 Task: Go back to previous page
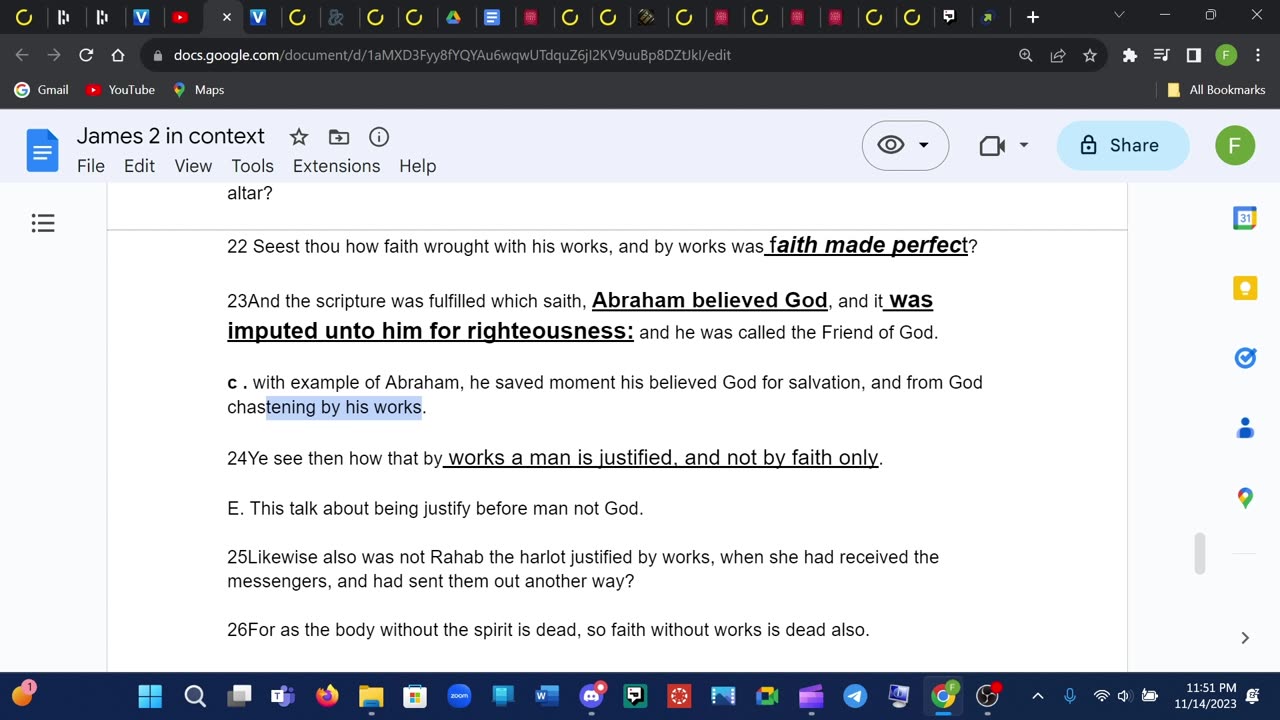(22, 55)
